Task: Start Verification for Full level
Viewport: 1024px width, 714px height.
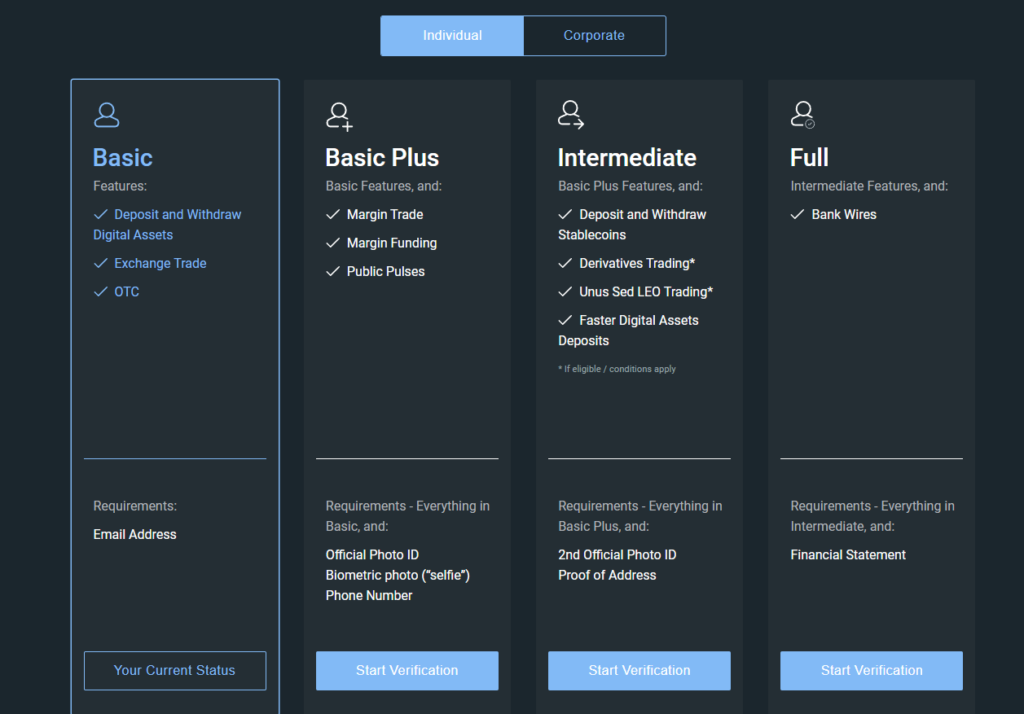Action: coord(871,671)
